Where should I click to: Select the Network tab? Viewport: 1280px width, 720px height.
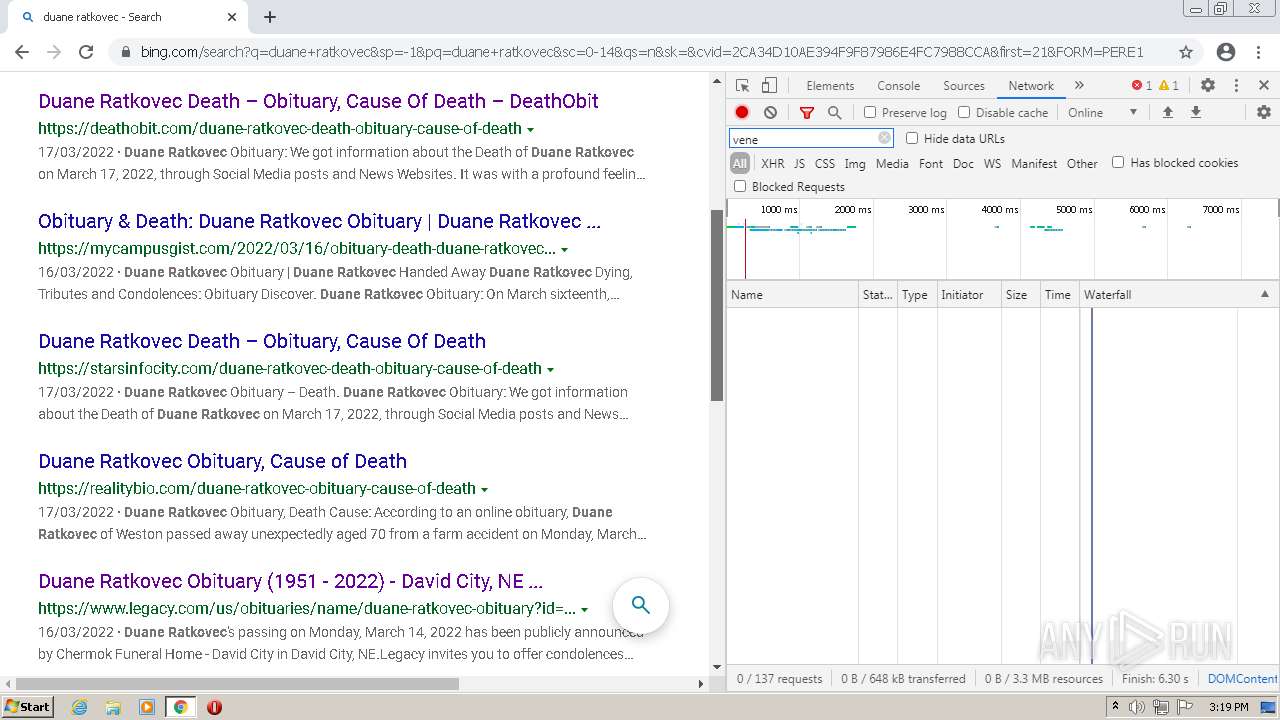point(1031,86)
